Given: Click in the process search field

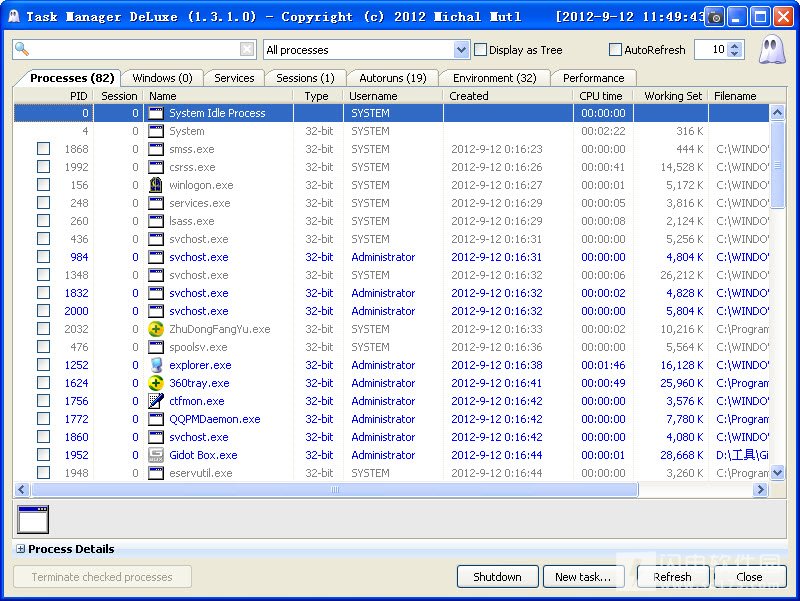Looking at the screenshot, I should [135, 49].
